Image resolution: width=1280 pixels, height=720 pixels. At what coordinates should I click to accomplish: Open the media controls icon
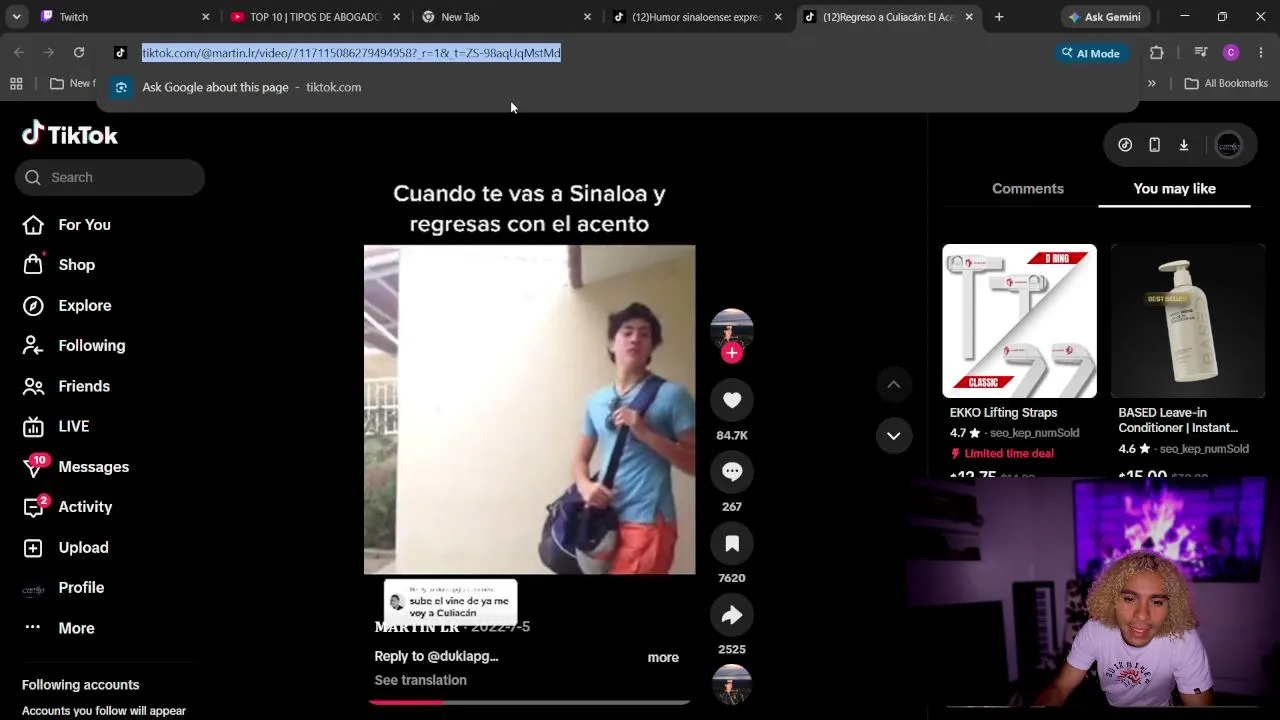(1201, 53)
